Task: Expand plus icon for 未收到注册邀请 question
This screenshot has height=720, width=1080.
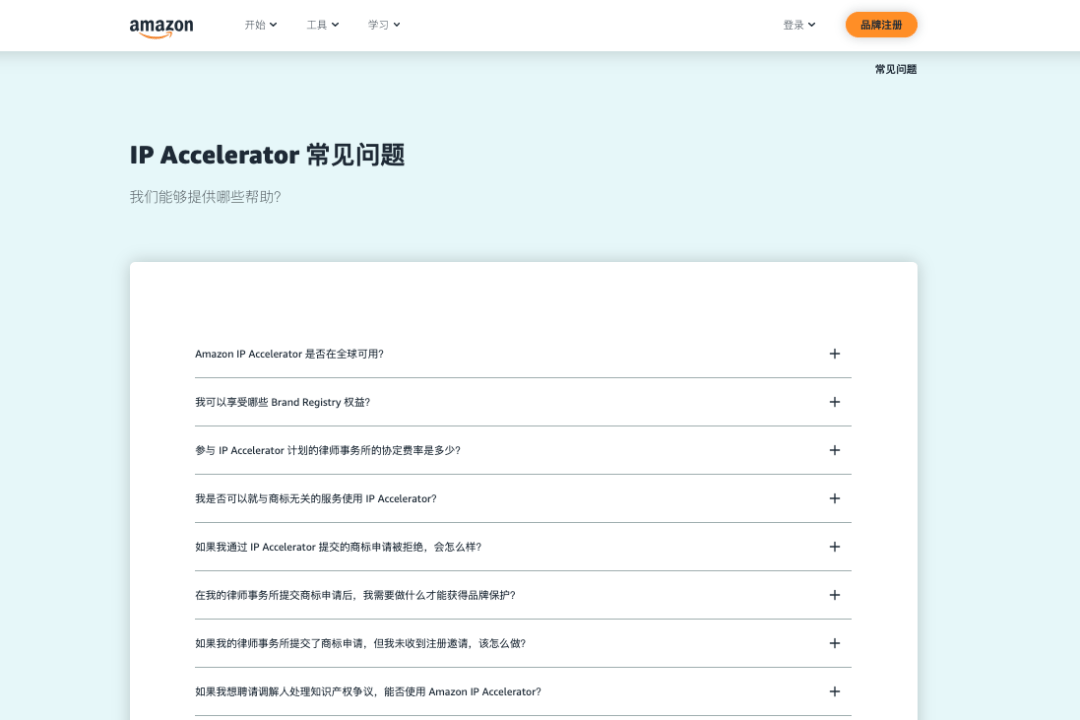Action: pos(834,643)
